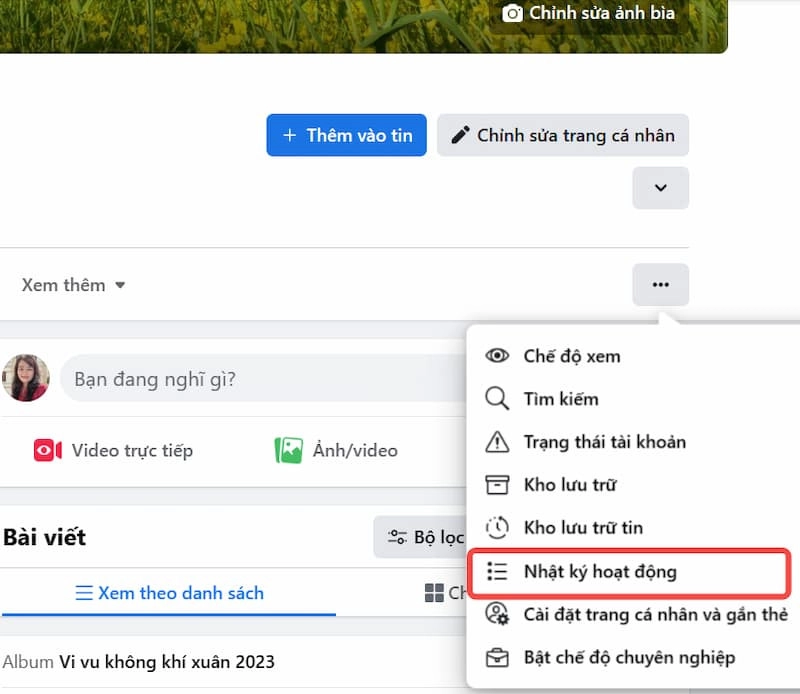Image resolution: width=800 pixels, height=694 pixels.
Task: Click the Thêm vào tin button
Action: [x=346, y=135]
